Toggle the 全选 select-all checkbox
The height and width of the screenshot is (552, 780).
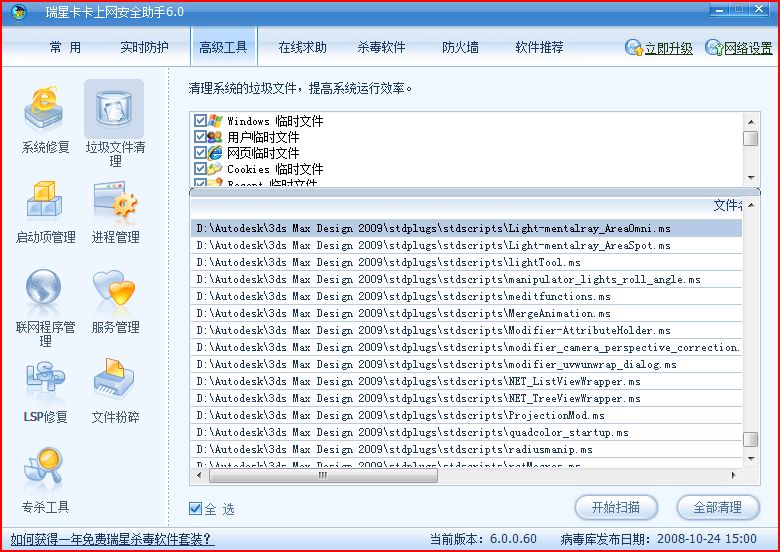(195, 508)
